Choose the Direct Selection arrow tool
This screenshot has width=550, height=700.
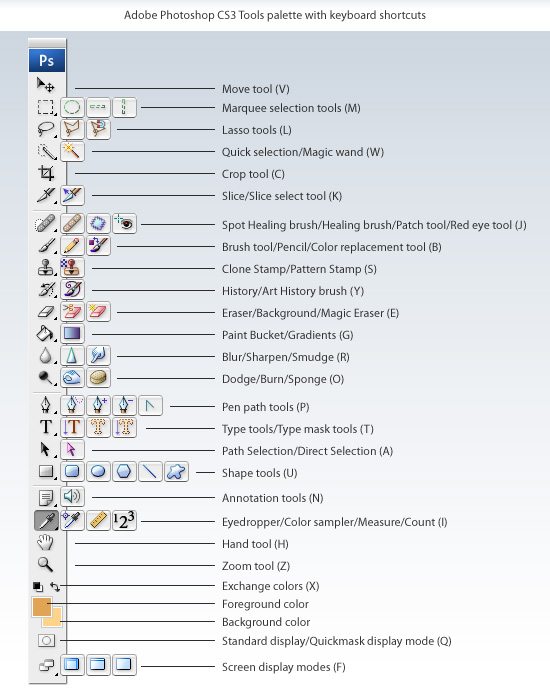click(x=72, y=449)
